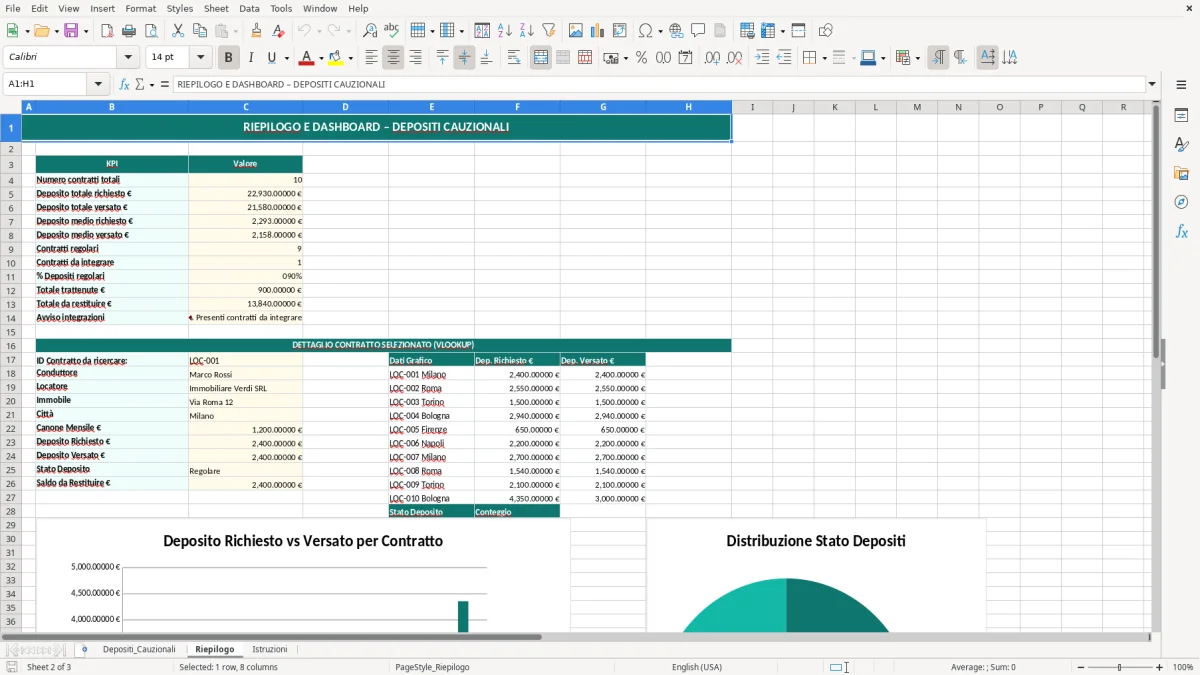Click the Insert Hyperlink globe icon
1200x675 pixels.
pos(676,31)
